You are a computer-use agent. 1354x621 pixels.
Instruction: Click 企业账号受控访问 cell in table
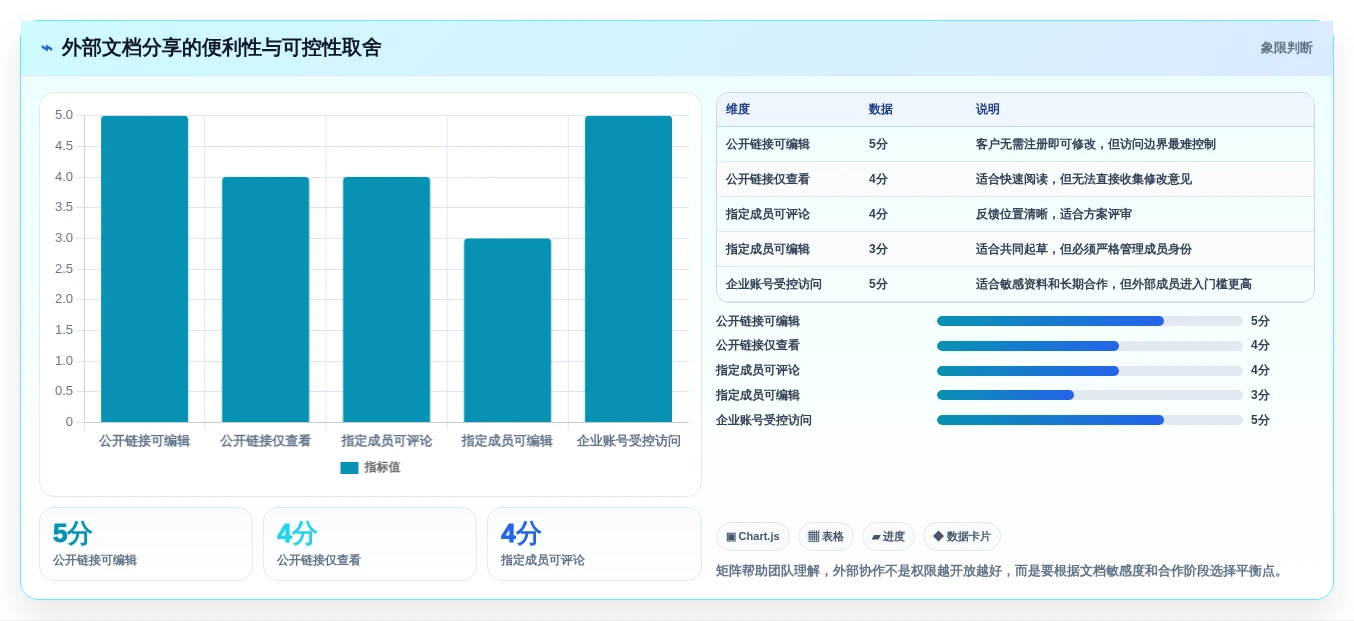pyautogui.click(x=774, y=284)
